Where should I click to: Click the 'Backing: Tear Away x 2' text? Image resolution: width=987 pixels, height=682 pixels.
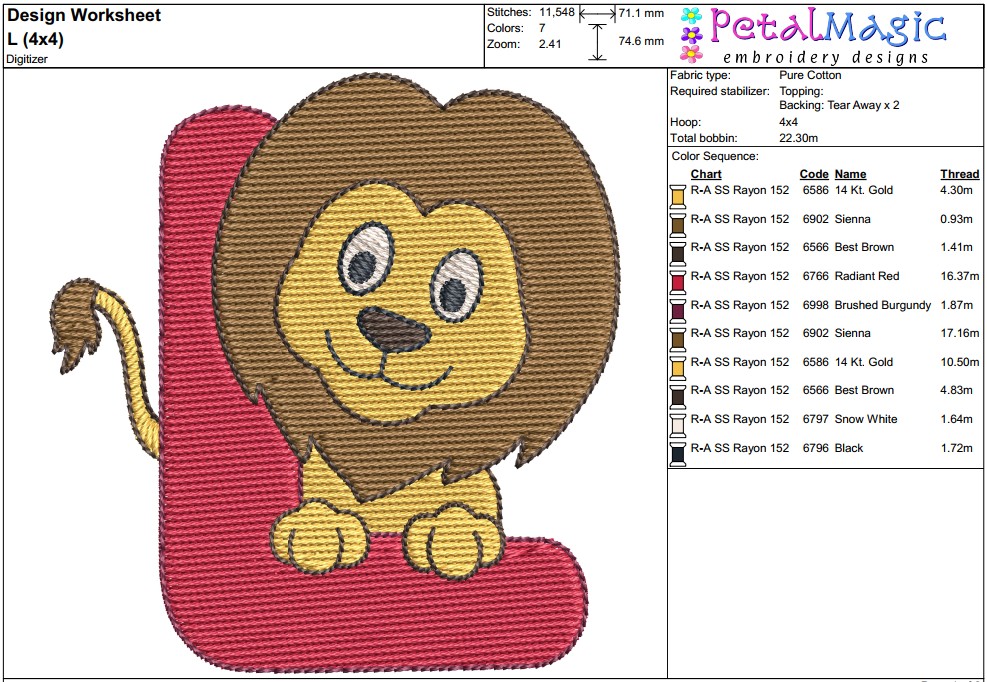click(x=839, y=105)
